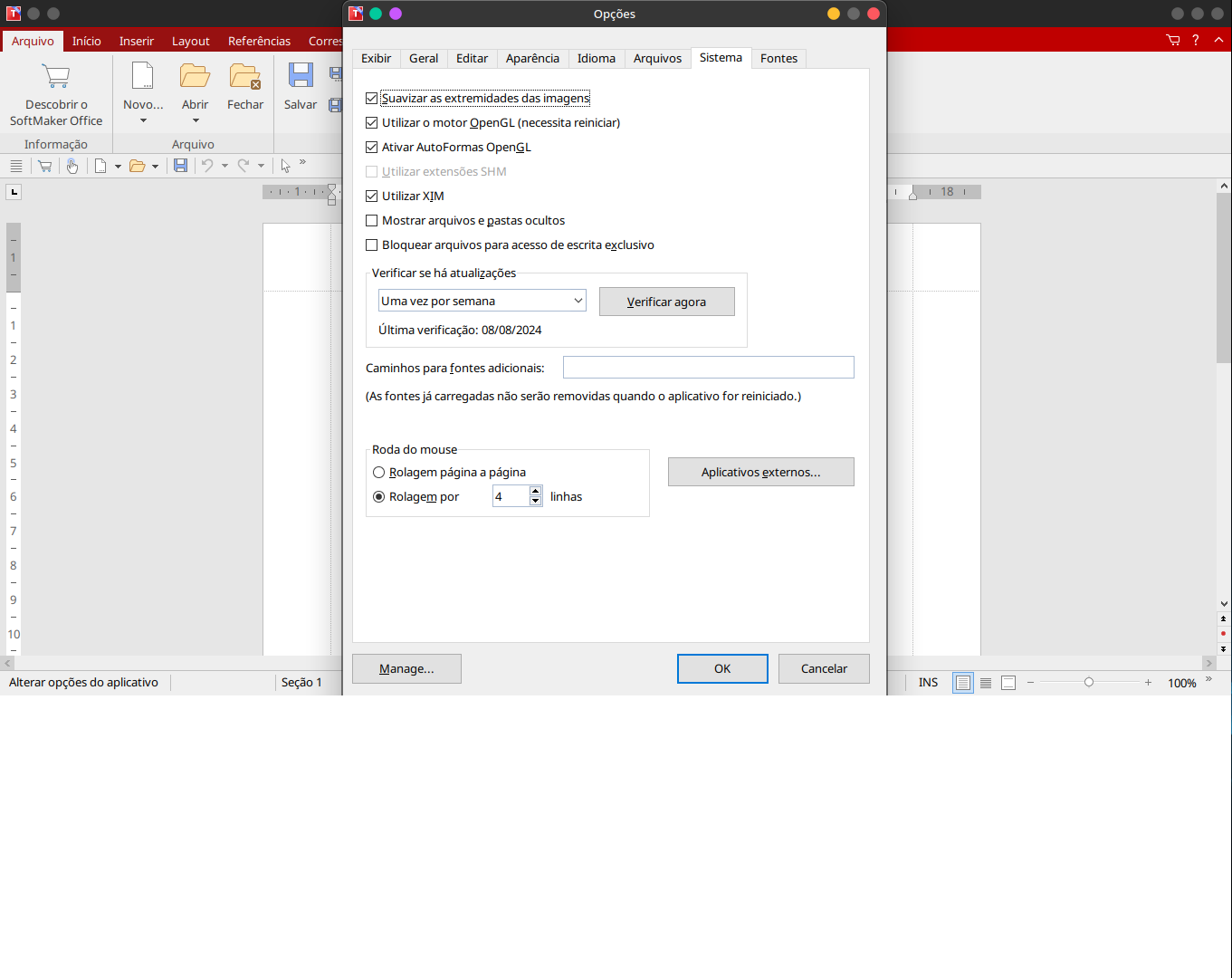The width and height of the screenshot is (1232, 978).
Task: Click the Fechar folder icon in ribbon
Action: click(x=244, y=77)
